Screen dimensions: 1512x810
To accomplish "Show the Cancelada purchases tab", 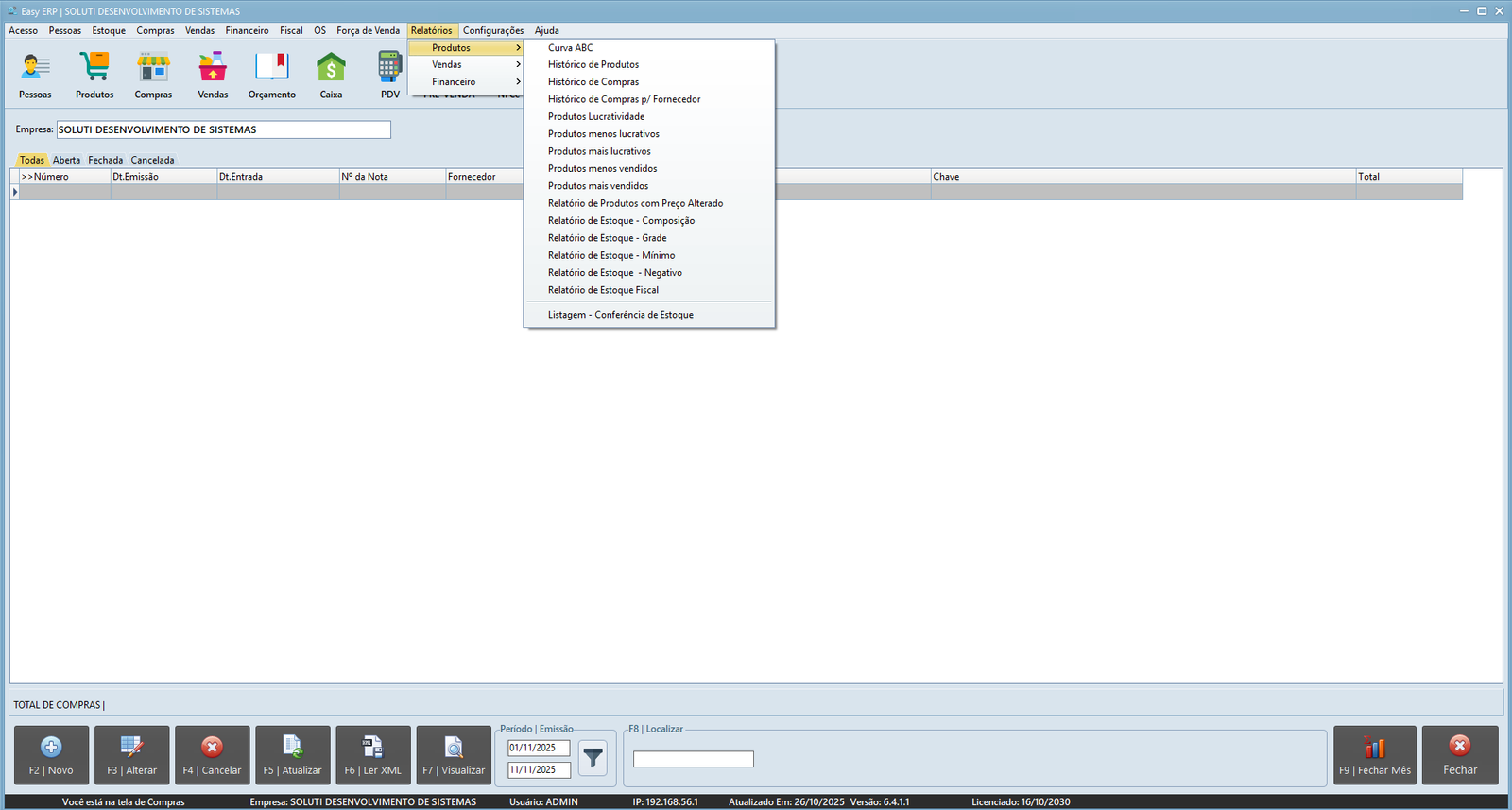I will click(152, 160).
